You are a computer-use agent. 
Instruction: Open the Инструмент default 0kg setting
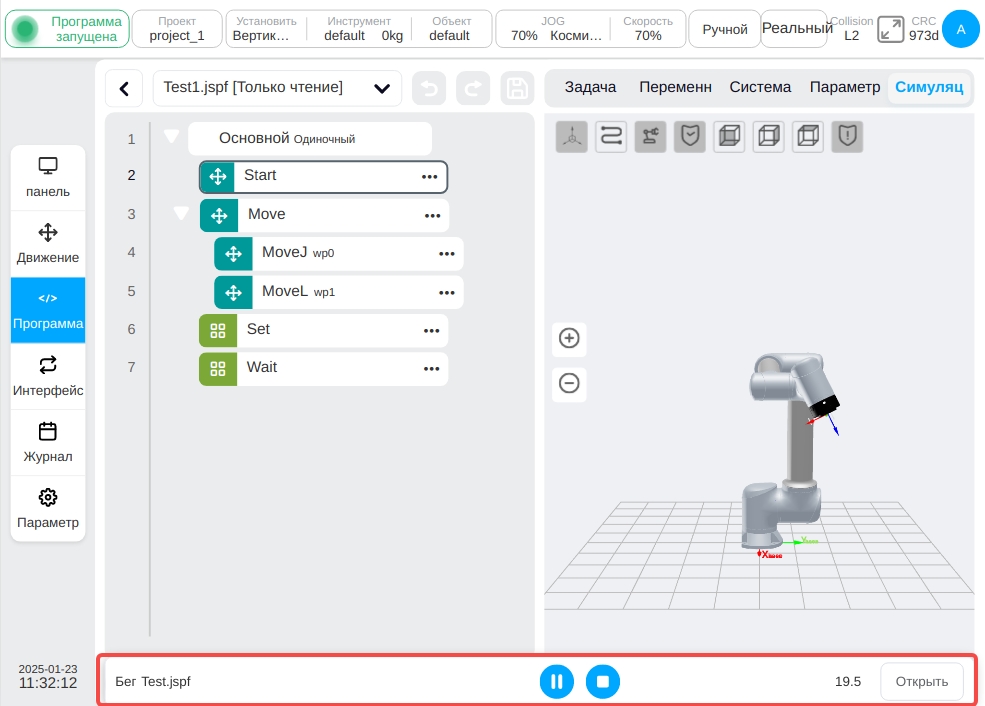pos(359,29)
